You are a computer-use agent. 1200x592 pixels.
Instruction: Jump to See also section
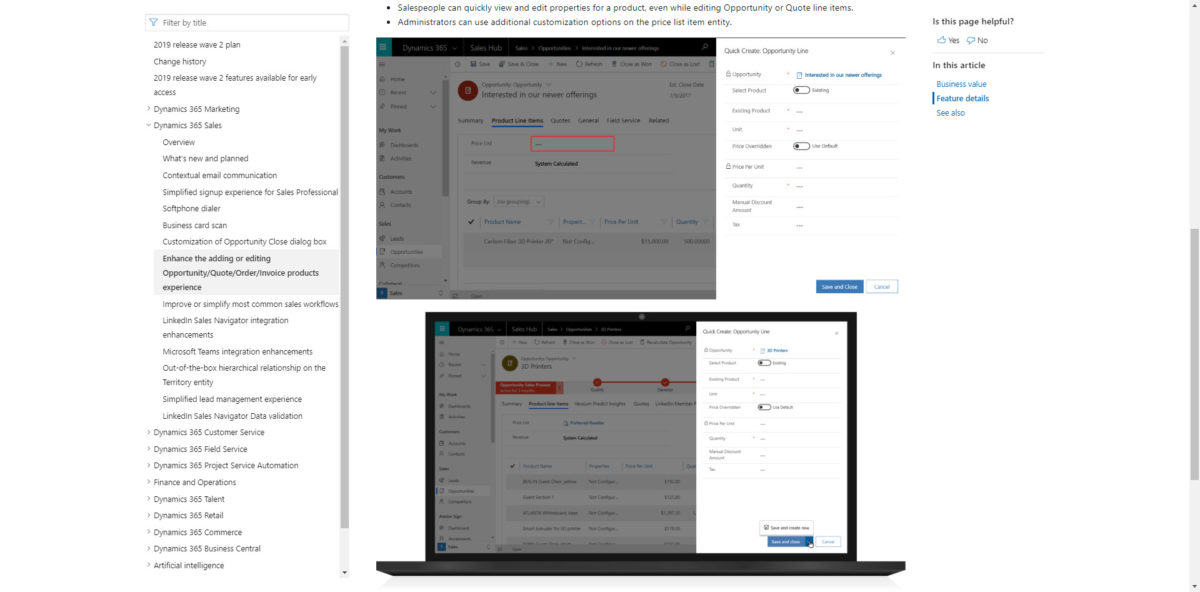(x=950, y=113)
